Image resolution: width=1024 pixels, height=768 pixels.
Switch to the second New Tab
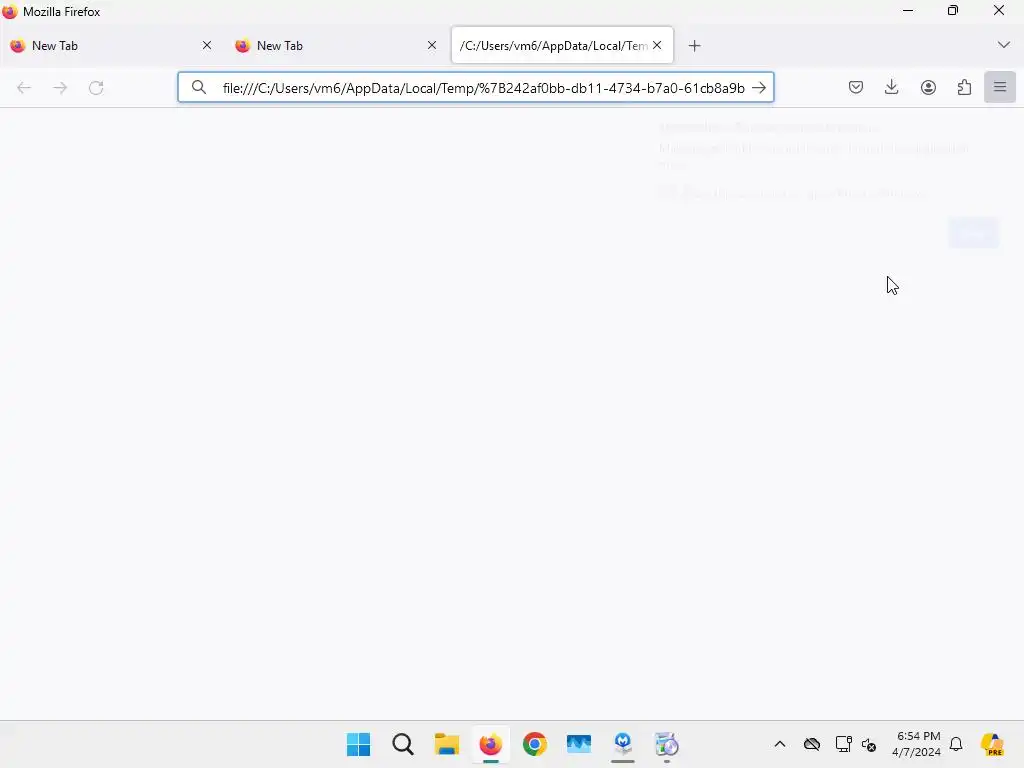pyautogui.click(x=334, y=46)
